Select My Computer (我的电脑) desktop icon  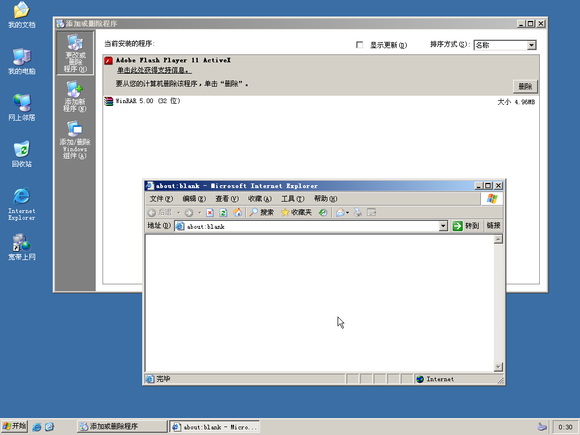[22, 61]
